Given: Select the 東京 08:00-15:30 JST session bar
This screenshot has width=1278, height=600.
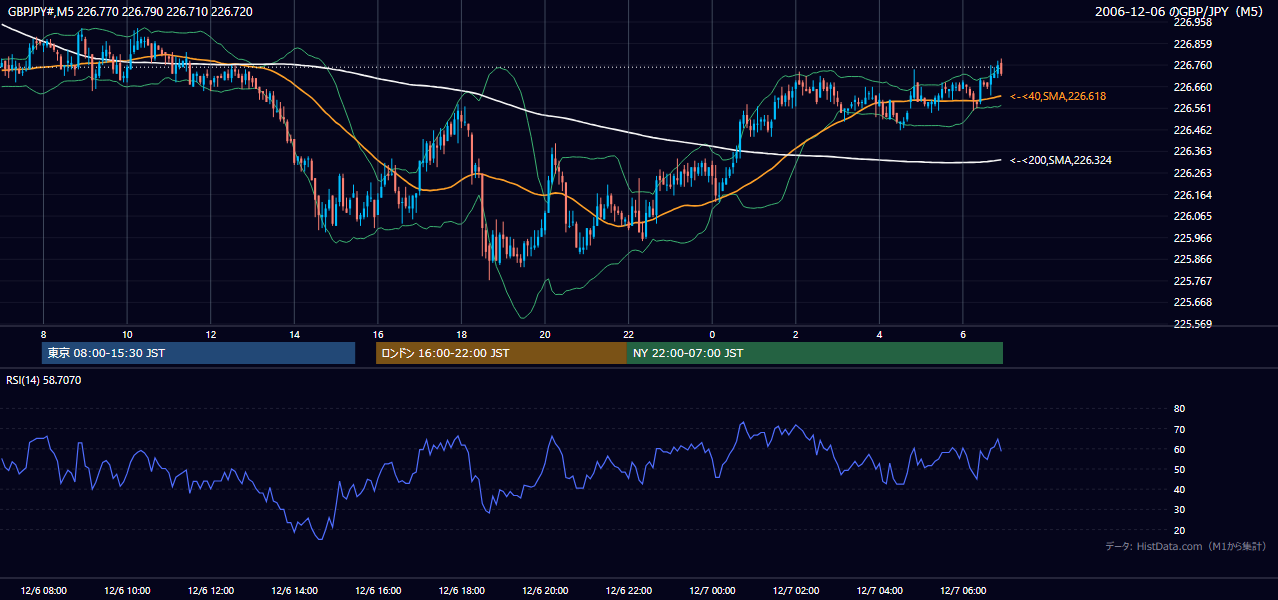Looking at the screenshot, I should tap(198, 353).
